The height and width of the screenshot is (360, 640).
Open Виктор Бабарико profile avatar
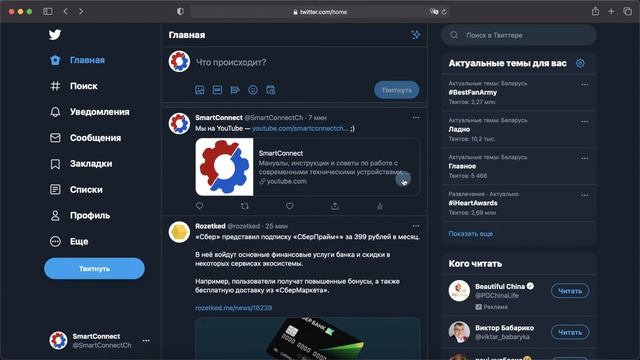pyautogui.click(x=459, y=332)
